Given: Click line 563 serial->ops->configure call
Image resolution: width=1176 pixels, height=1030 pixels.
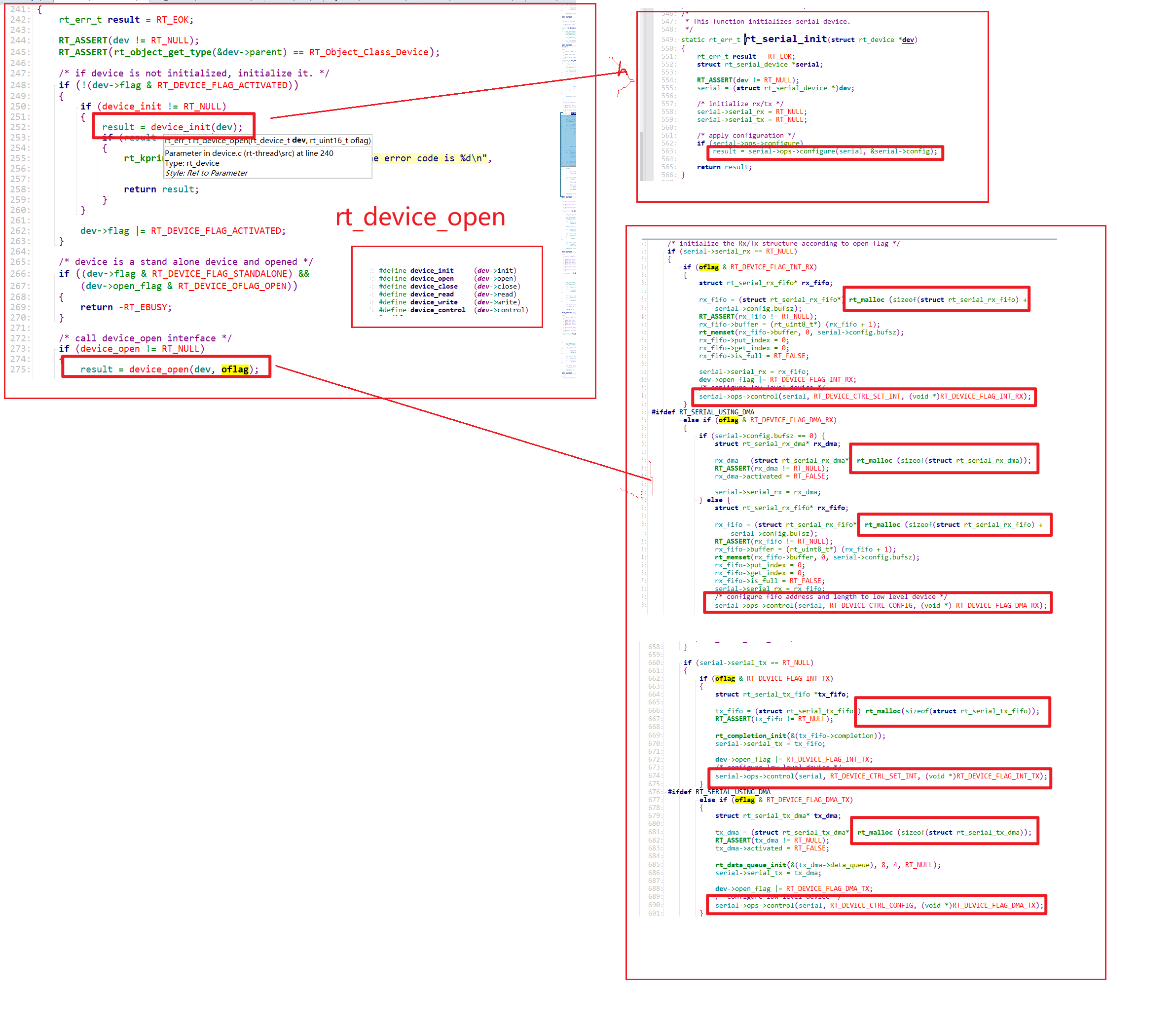Looking at the screenshot, I should (825, 151).
